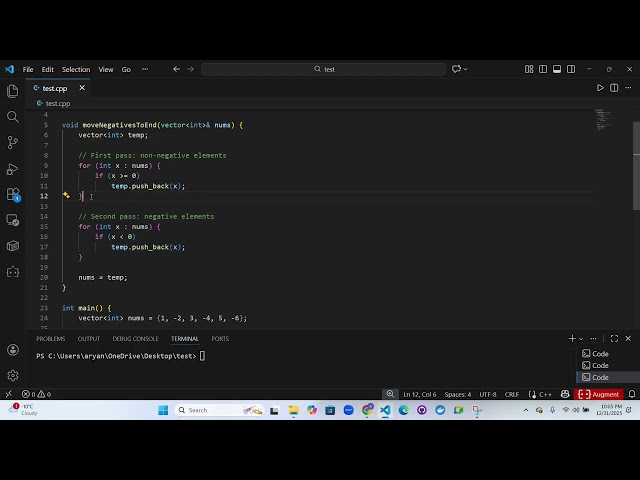Open the Run and Debug view
The width and height of the screenshot is (640, 480).
coord(13,169)
